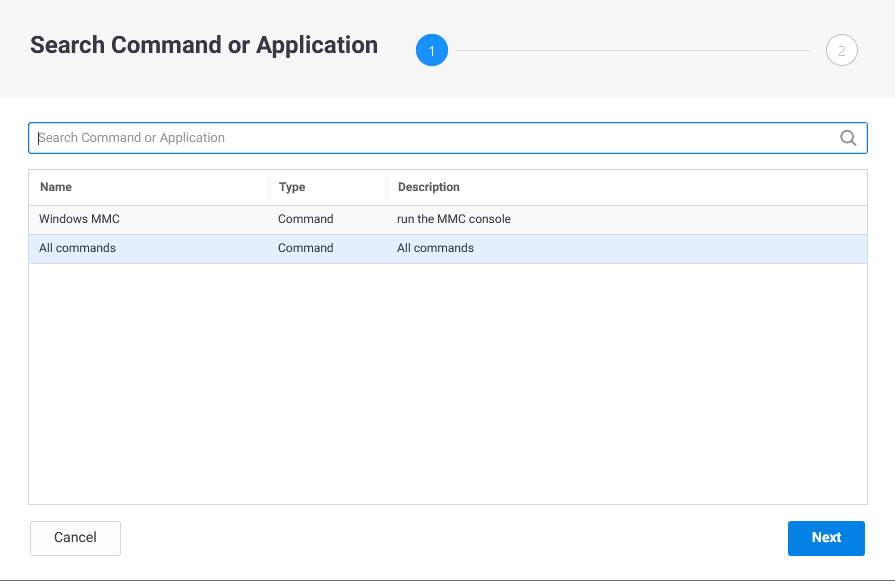Click the progress line between steps
This screenshot has width=895, height=581.
point(632,50)
